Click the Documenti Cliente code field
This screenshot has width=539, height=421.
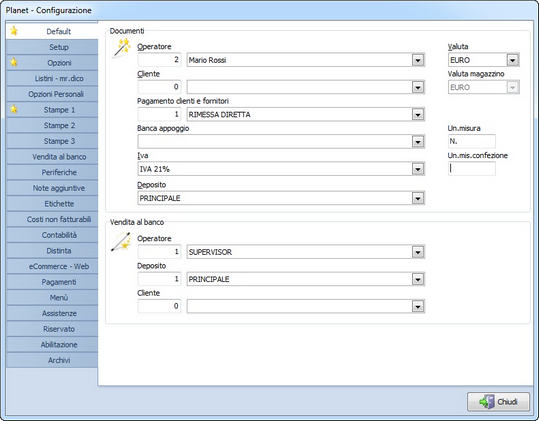click(x=160, y=87)
